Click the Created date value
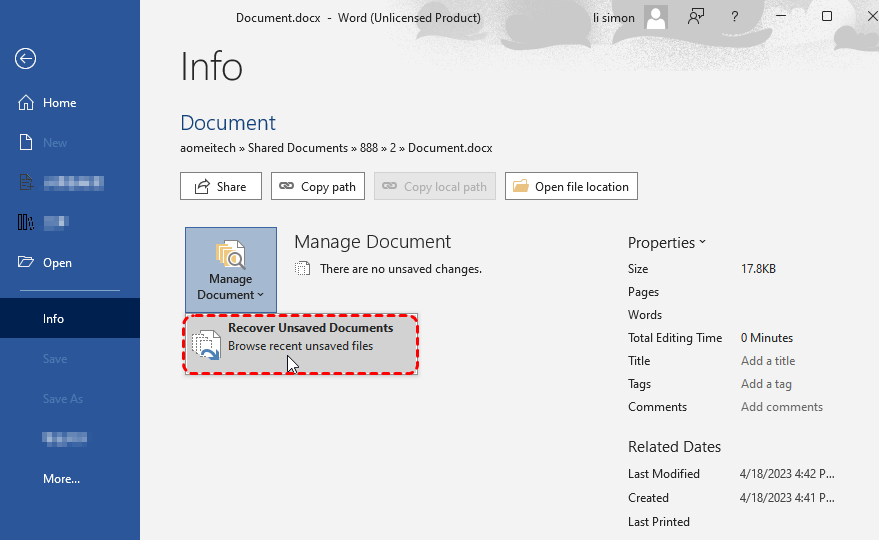 point(787,497)
